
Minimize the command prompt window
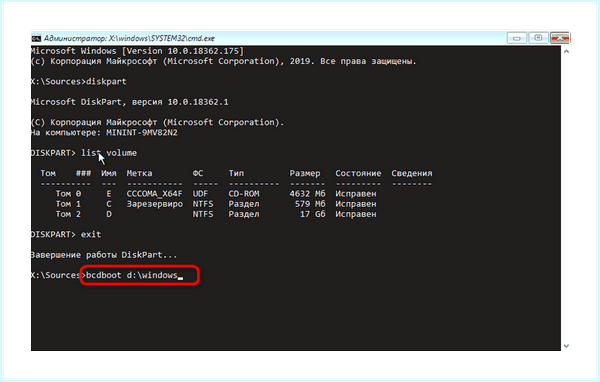[x=517, y=38]
